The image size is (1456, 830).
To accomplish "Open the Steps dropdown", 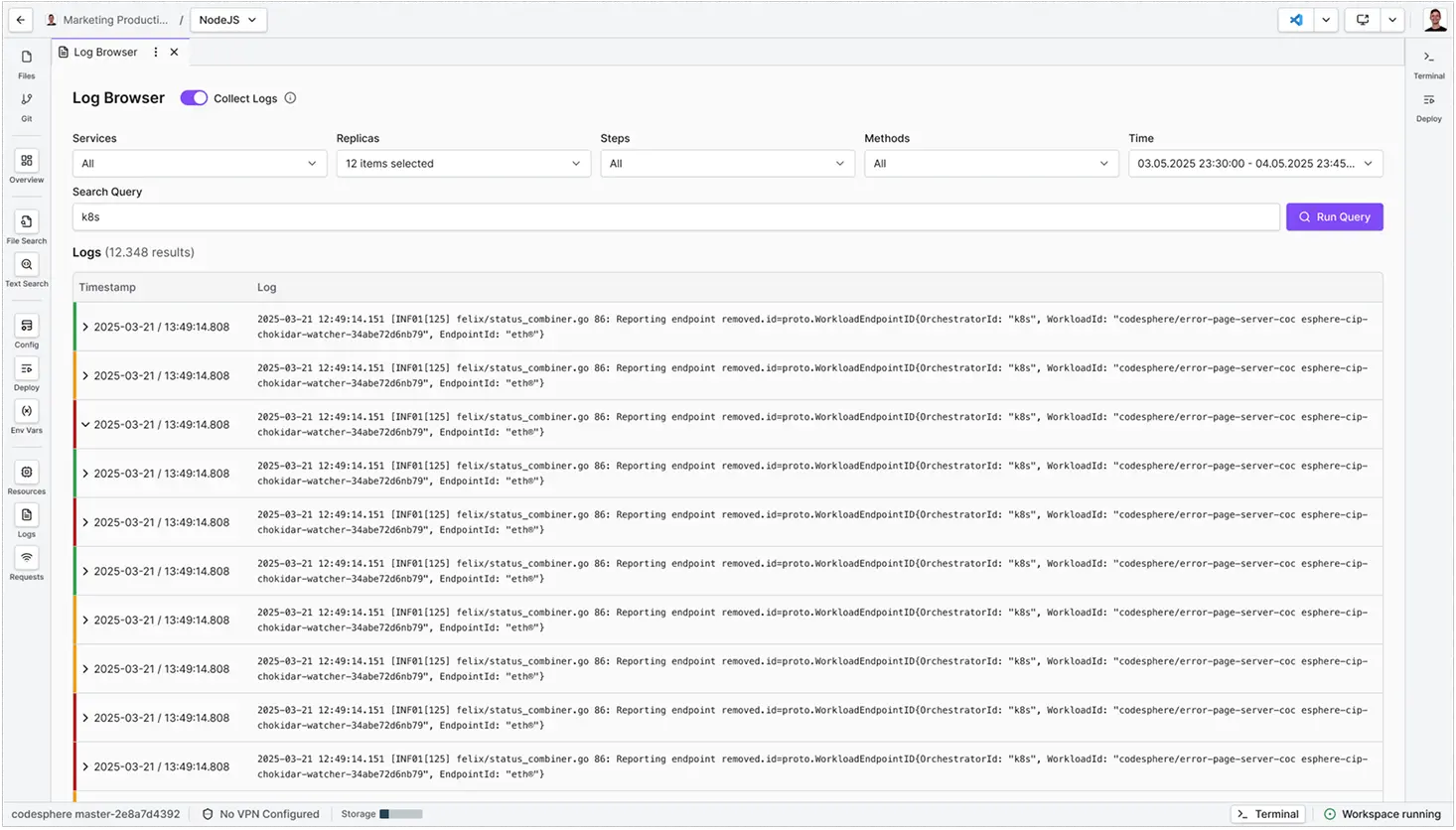I will (x=727, y=164).
